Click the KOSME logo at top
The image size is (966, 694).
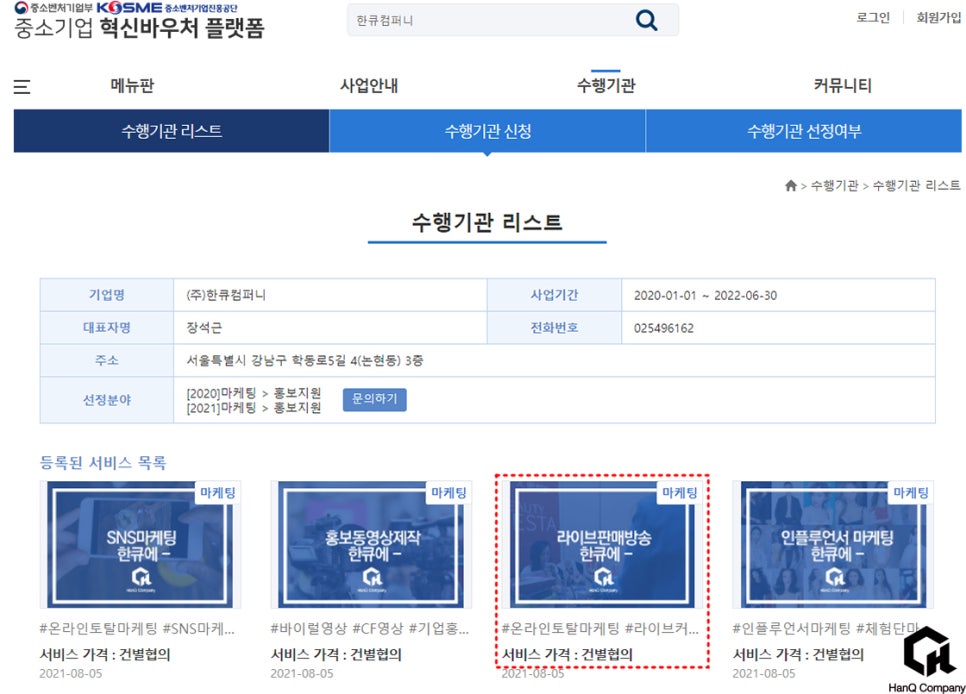[129, 8]
